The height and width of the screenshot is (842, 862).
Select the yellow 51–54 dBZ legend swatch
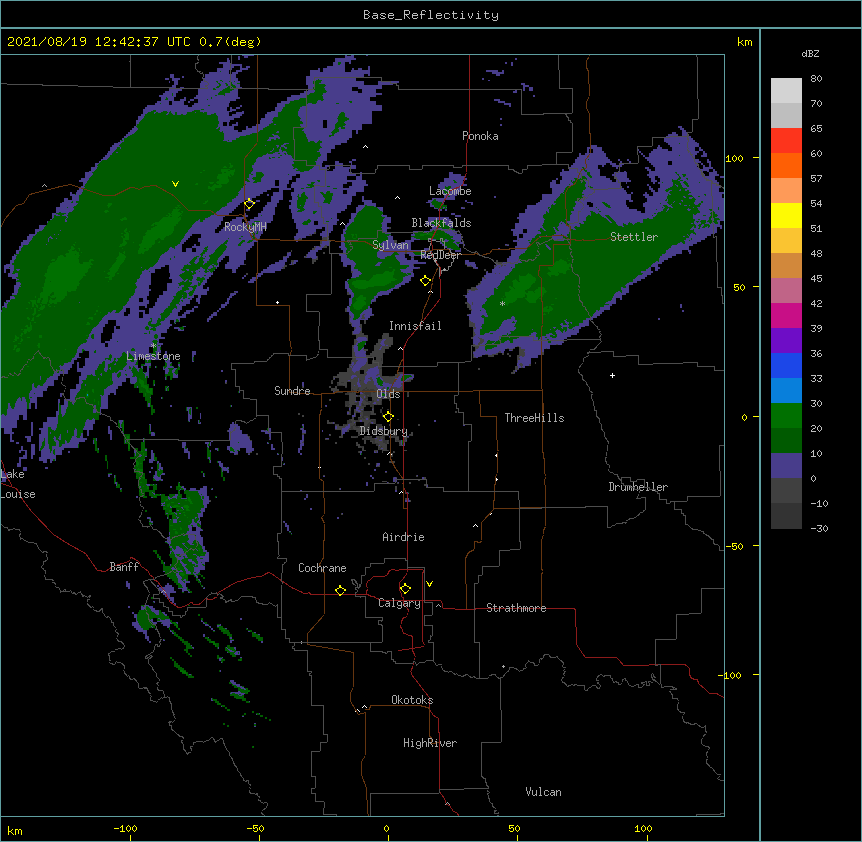coord(786,215)
